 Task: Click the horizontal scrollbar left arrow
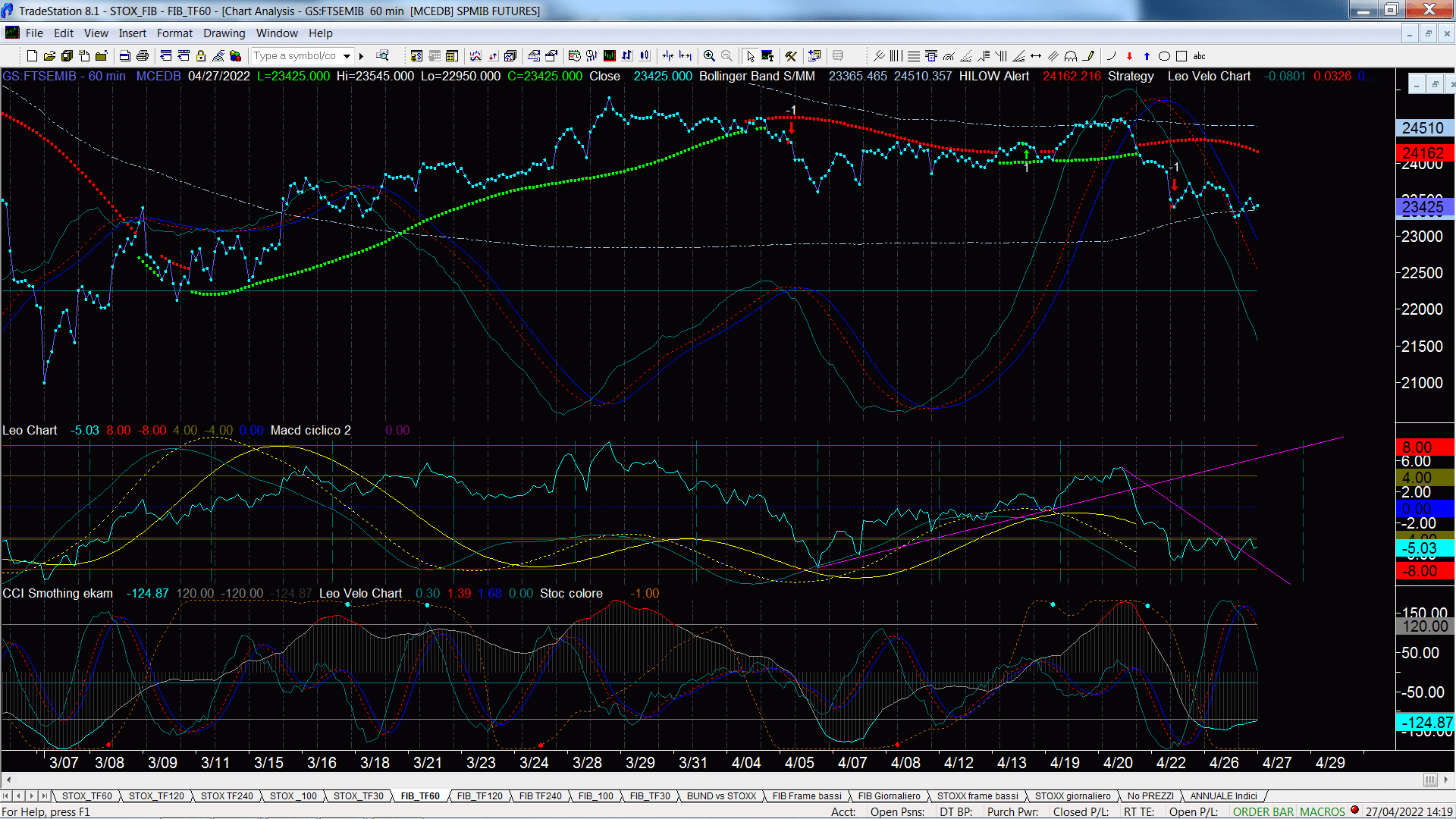point(8,780)
